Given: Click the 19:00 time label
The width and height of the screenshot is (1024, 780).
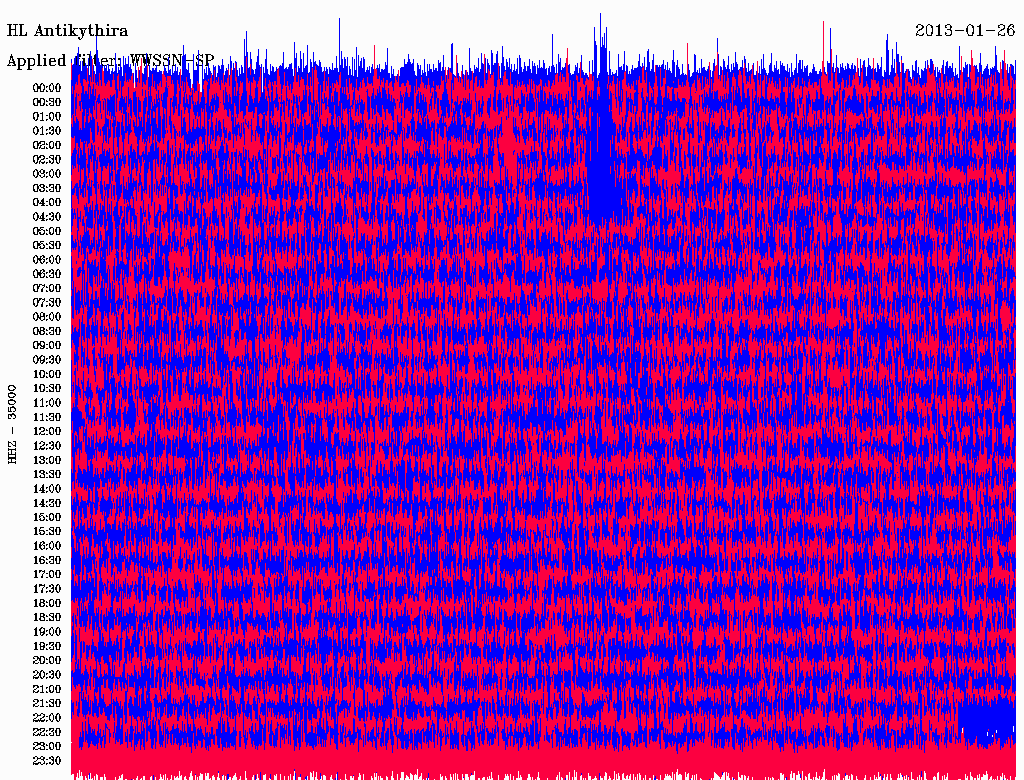Looking at the screenshot, I should click(x=47, y=632).
